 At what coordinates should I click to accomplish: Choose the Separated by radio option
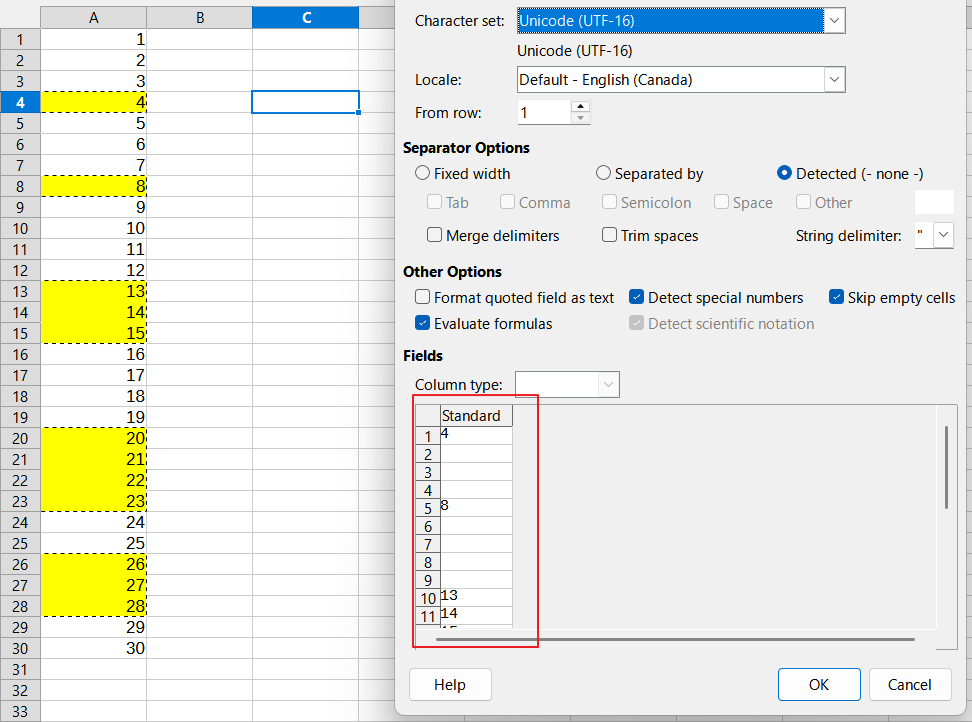tap(604, 174)
